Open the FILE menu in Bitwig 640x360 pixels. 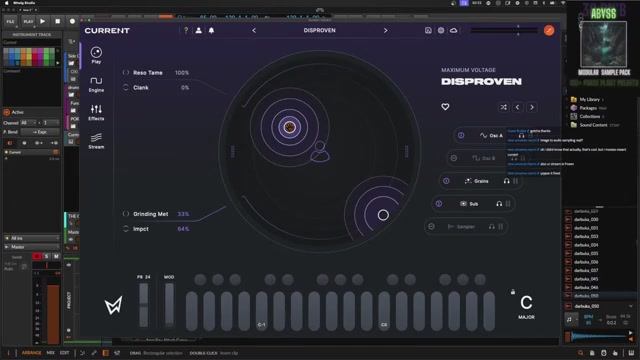point(10,21)
